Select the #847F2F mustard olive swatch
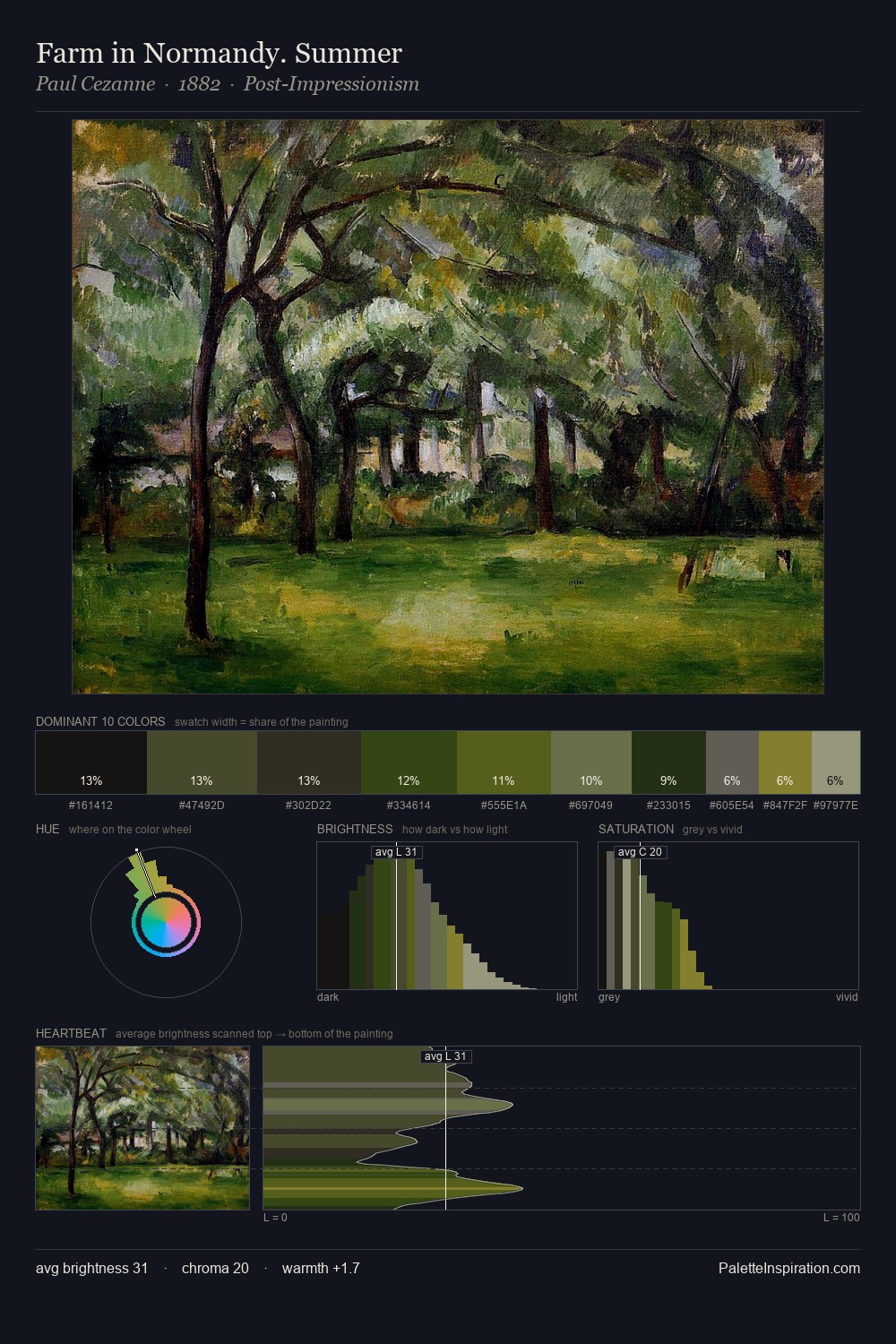 coord(785,762)
